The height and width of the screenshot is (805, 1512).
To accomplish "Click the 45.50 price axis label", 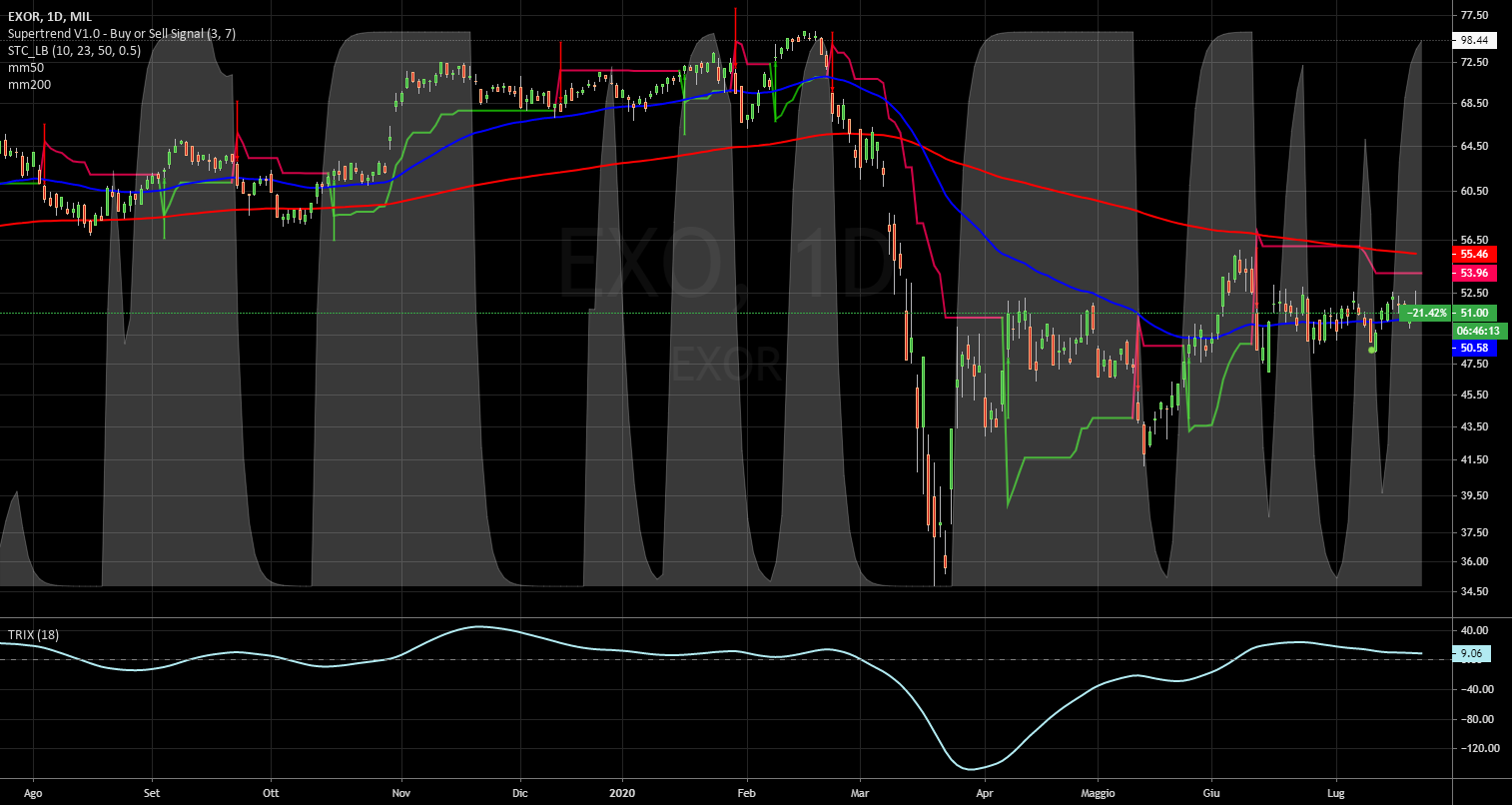I will pos(1474,395).
